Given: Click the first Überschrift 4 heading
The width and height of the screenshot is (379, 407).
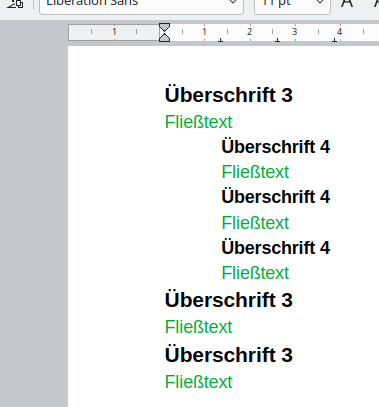Looking at the screenshot, I should point(276,147).
